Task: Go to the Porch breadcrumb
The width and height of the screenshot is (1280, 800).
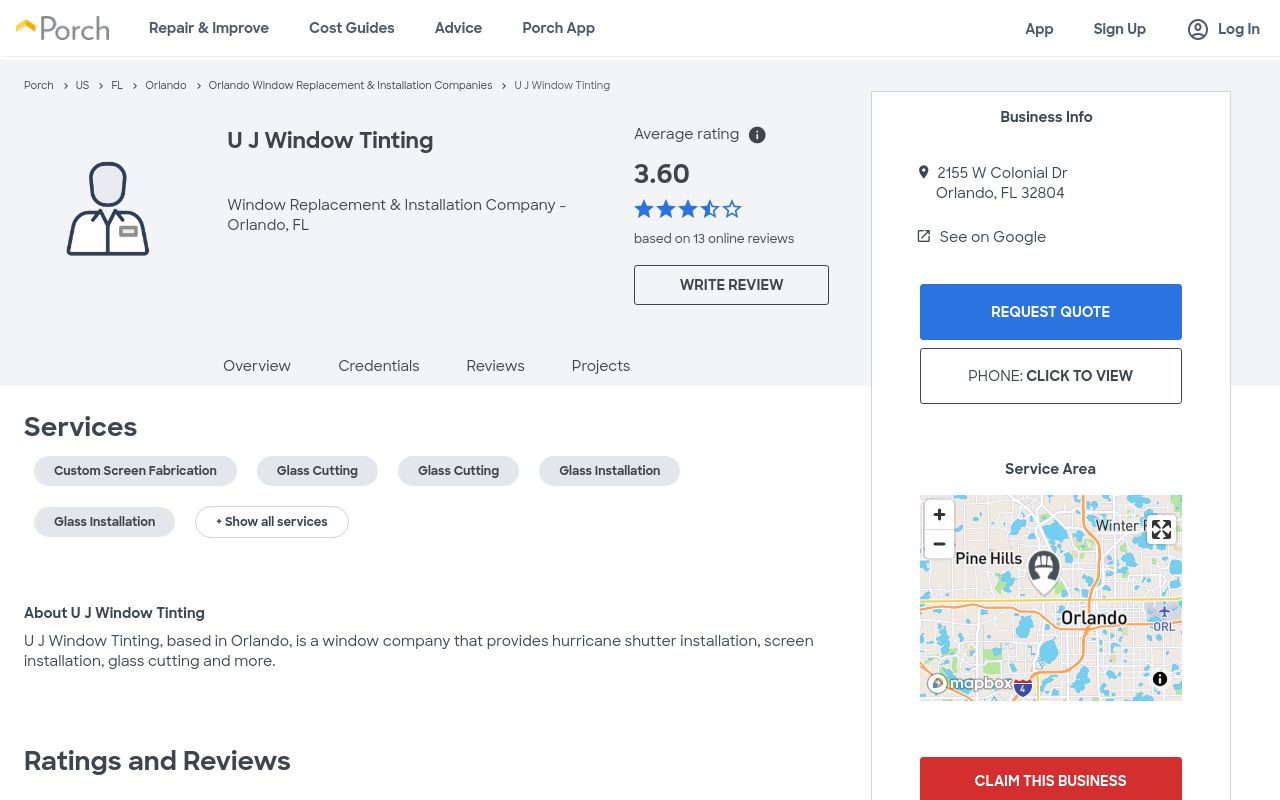Action: tap(39, 85)
